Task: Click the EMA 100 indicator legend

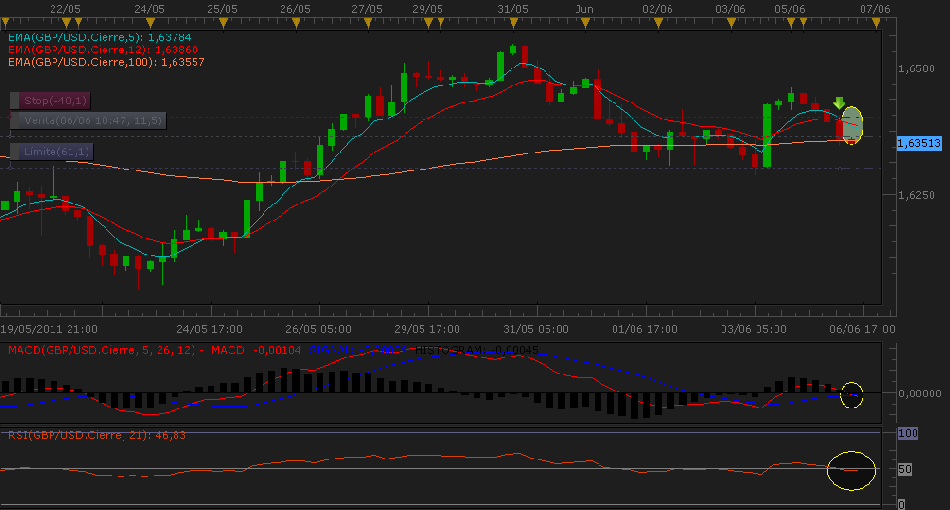Action: 105,62
